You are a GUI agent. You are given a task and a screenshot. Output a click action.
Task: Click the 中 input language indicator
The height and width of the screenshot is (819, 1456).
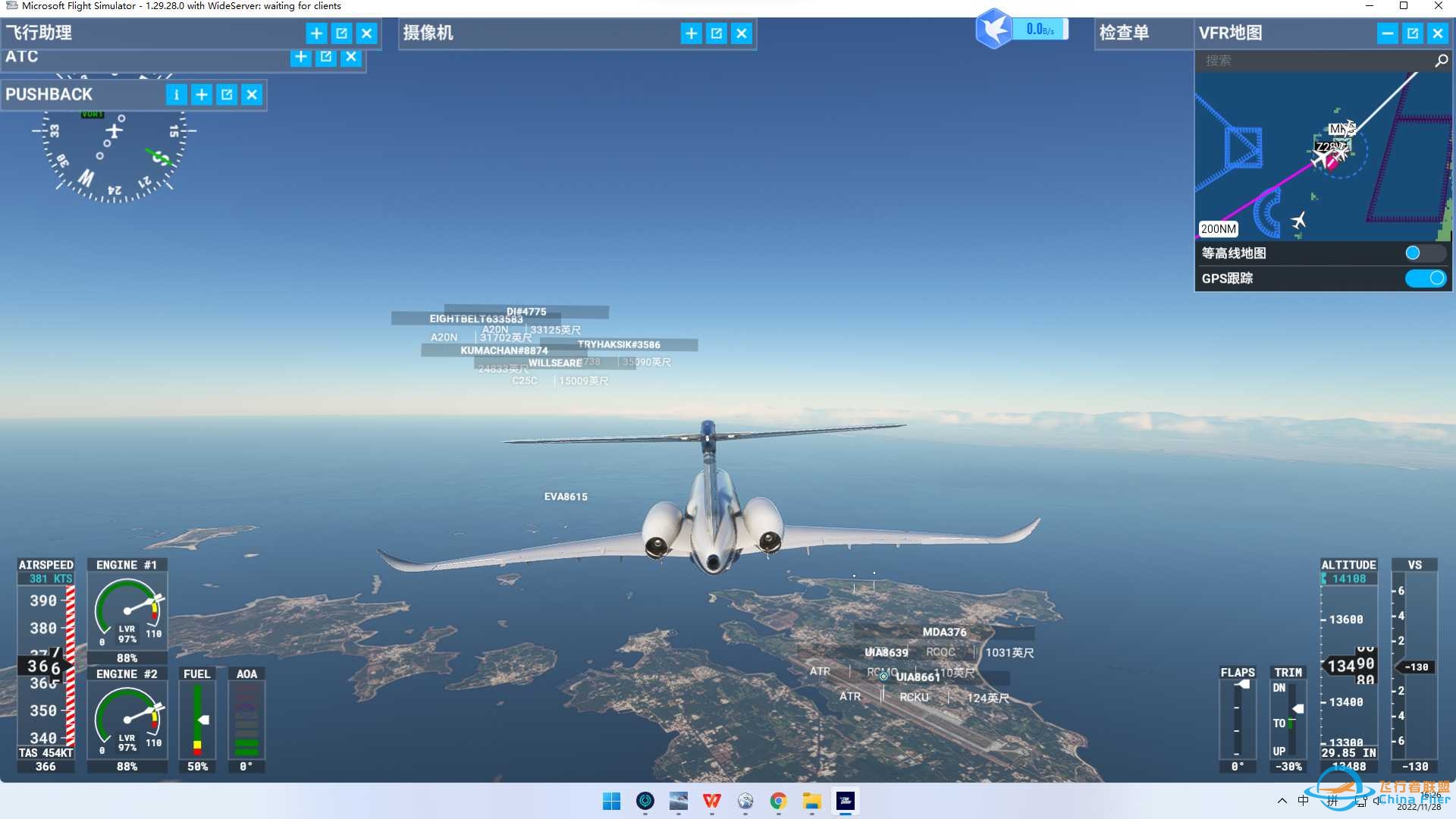click(1303, 801)
